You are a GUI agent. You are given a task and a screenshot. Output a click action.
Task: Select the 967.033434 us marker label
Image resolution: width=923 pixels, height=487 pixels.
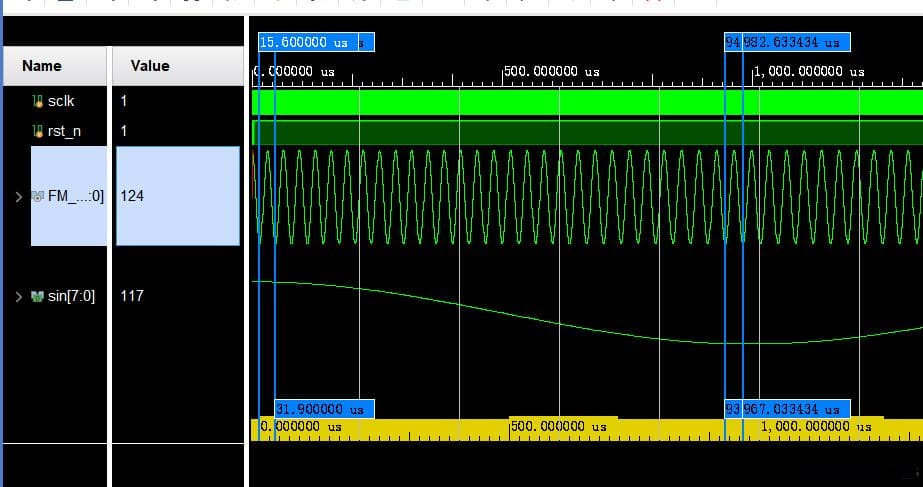click(796, 409)
